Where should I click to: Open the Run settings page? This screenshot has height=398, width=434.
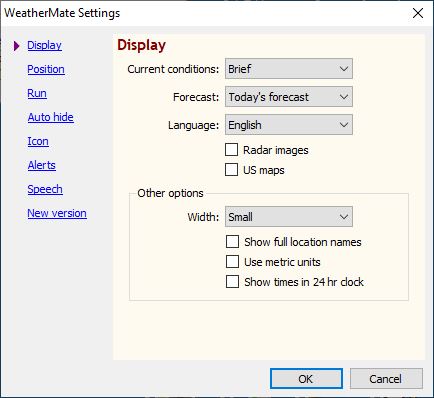37,93
